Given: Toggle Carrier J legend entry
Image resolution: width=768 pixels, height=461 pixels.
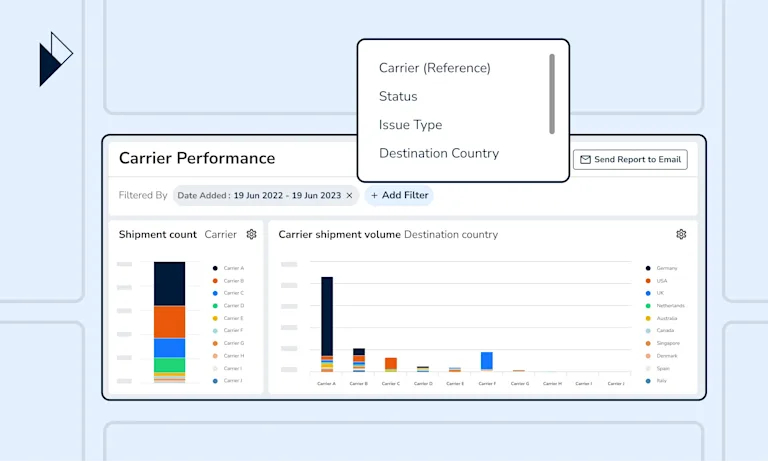Looking at the screenshot, I should point(228,381).
